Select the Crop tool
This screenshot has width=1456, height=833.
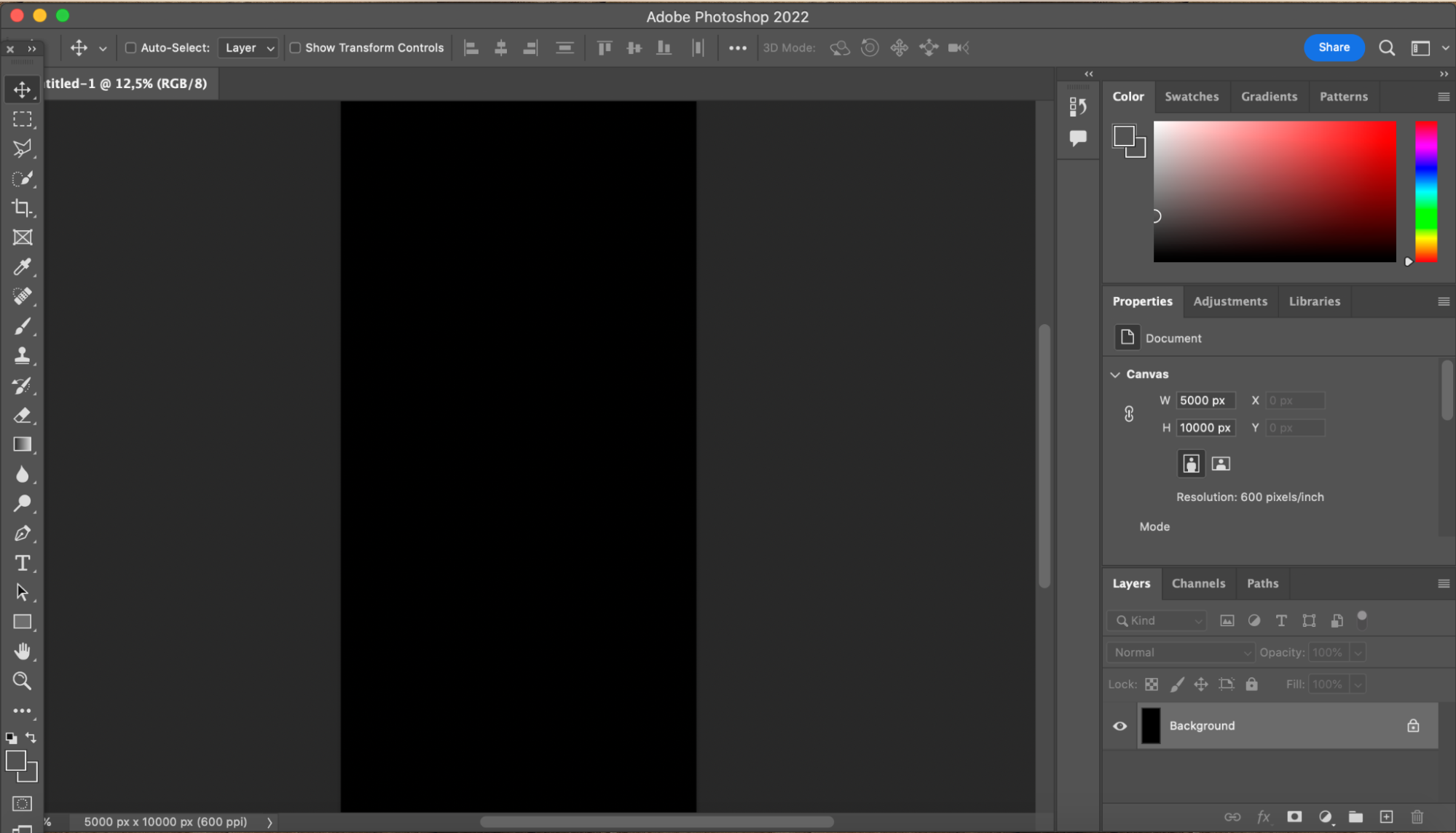(22, 208)
